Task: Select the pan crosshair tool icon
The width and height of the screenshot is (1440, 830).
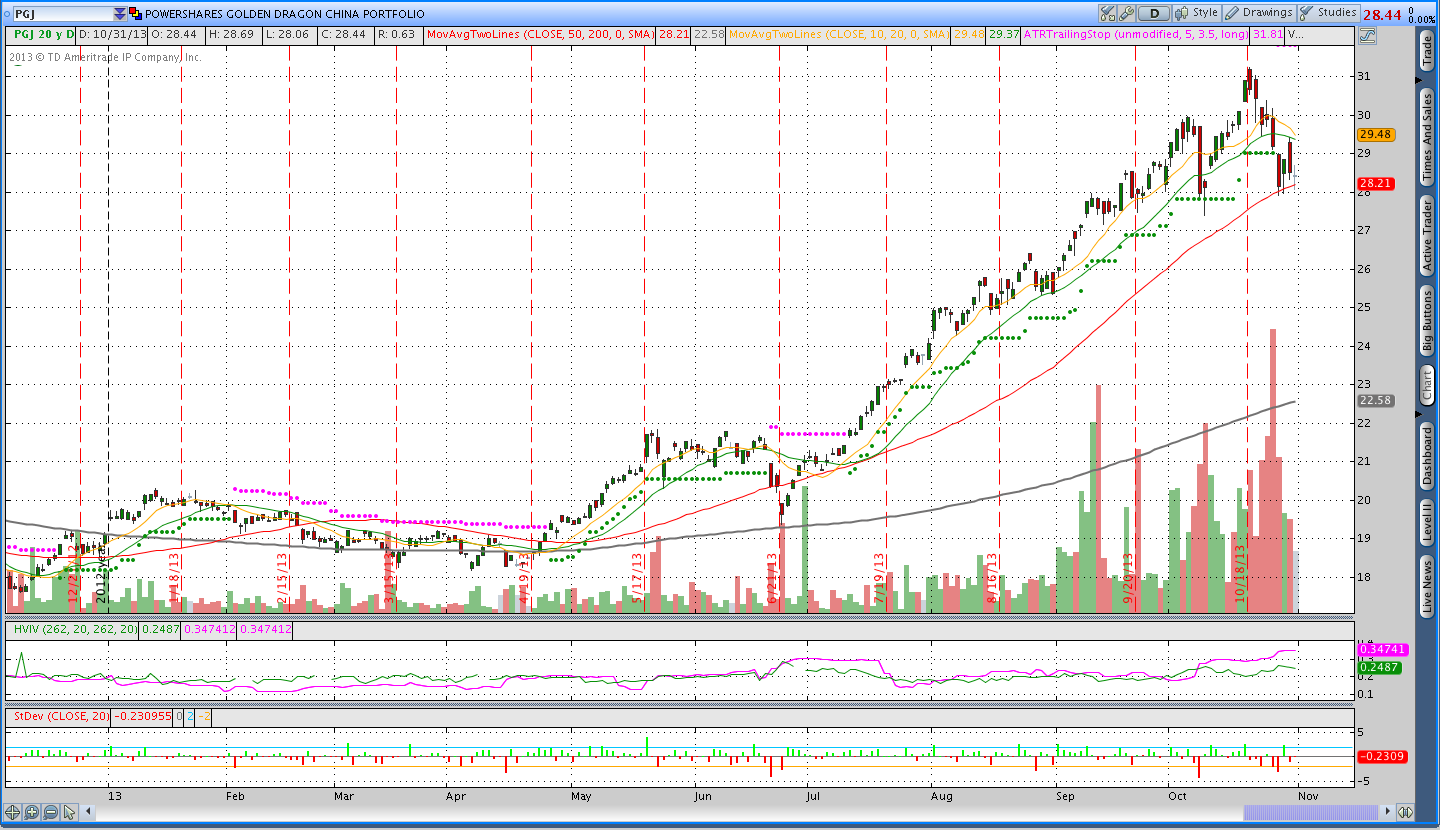Action: pos(12,812)
